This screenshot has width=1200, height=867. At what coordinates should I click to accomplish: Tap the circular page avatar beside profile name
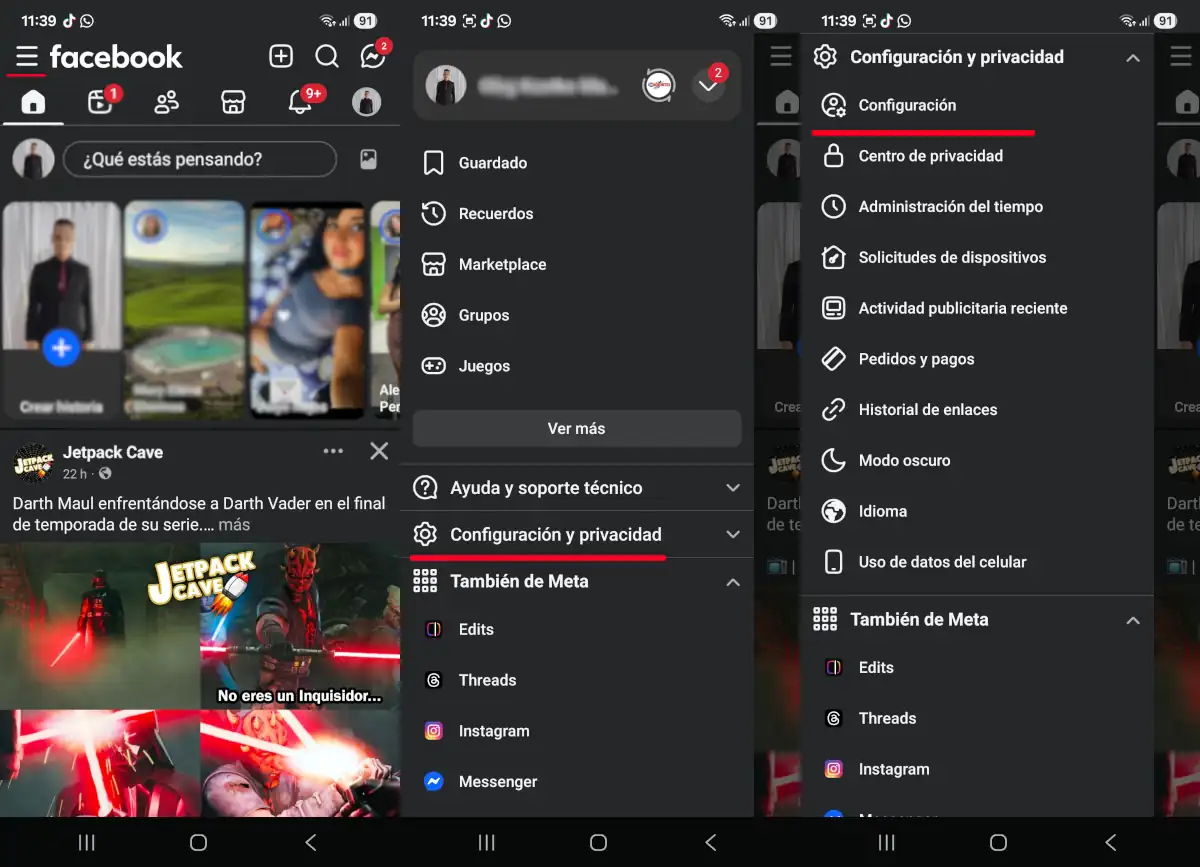(x=658, y=86)
